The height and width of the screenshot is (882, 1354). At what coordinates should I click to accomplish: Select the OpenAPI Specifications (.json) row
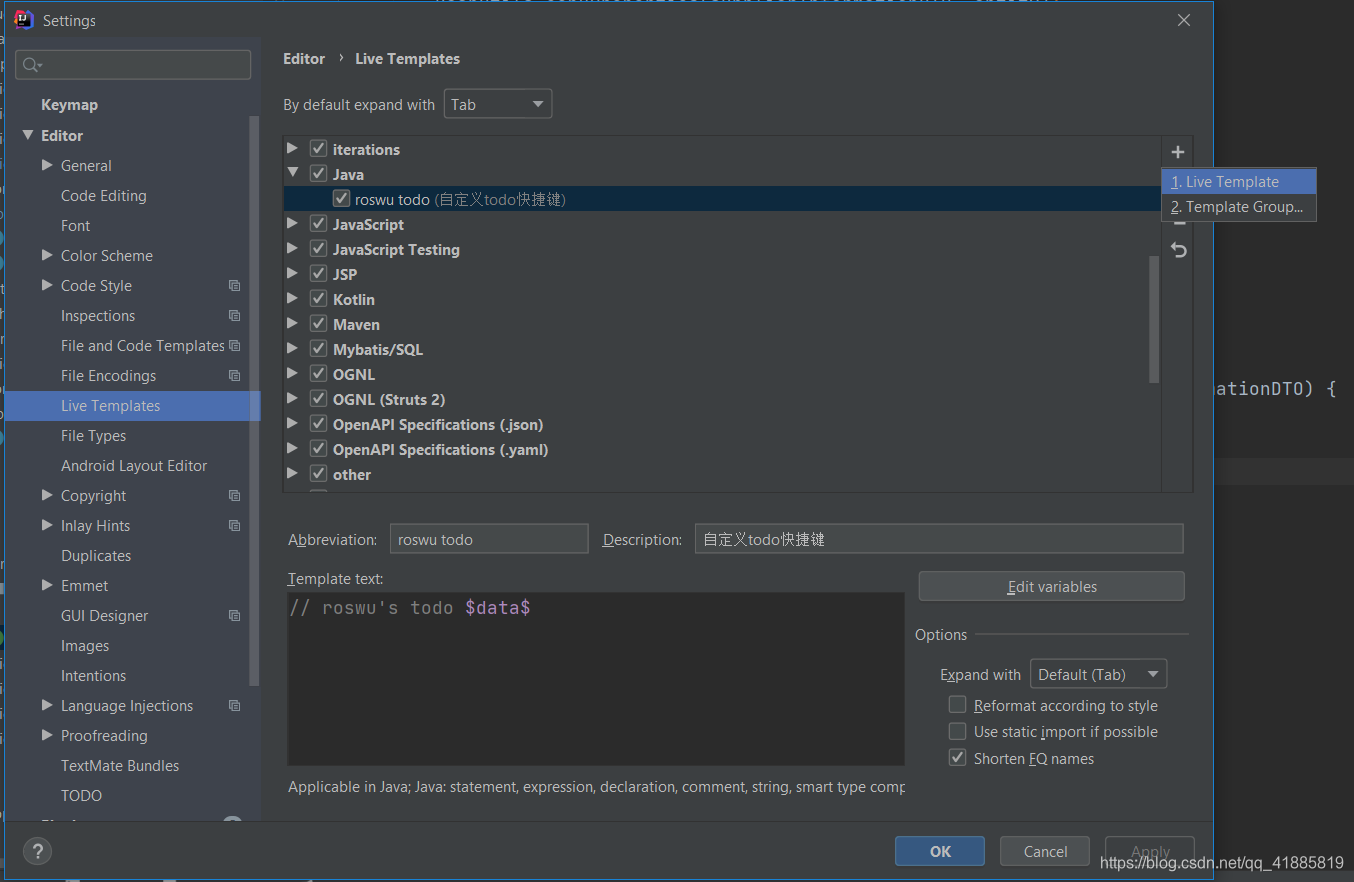pyautogui.click(x=722, y=424)
